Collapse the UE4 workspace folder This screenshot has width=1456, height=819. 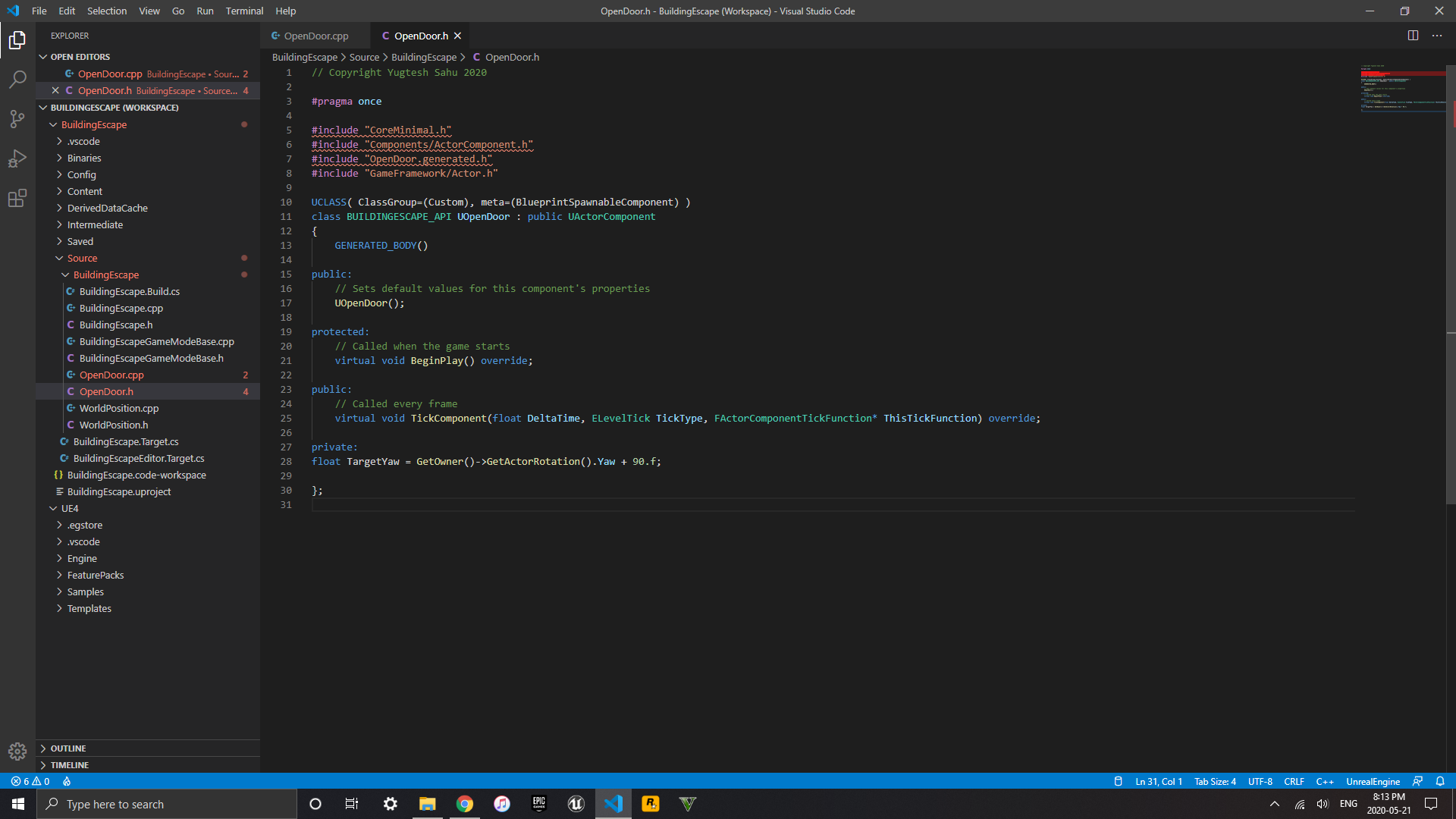[x=68, y=508]
